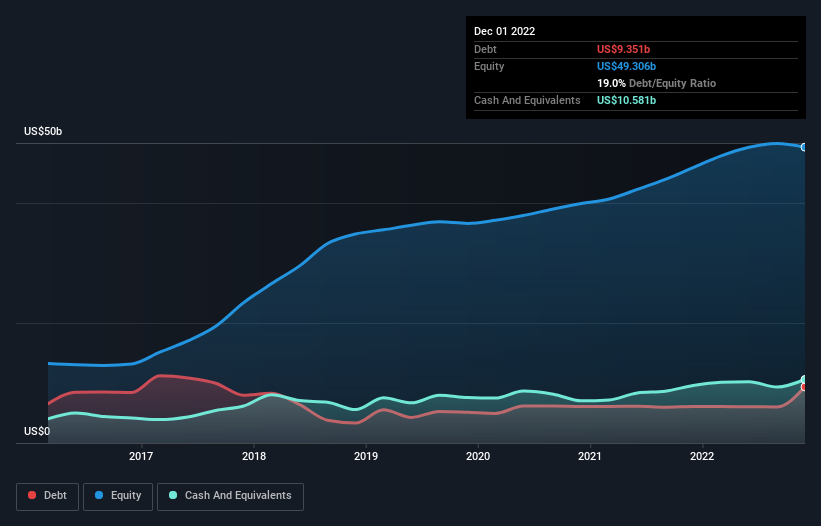Click the 2022 x-axis label
821x526 pixels.
[x=702, y=456]
